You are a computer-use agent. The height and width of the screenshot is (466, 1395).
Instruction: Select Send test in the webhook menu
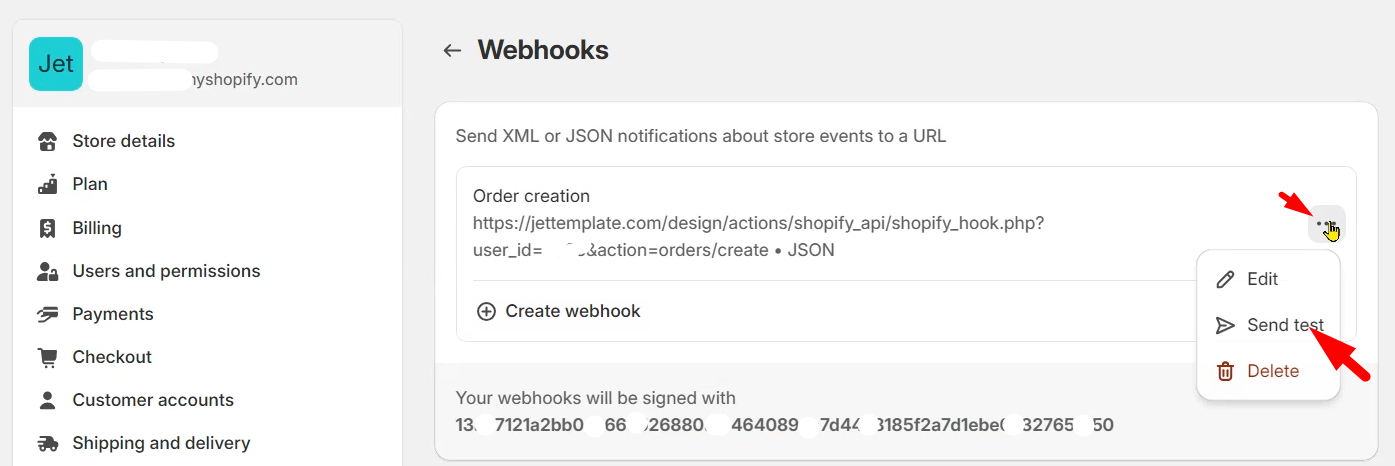[1284, 325]
